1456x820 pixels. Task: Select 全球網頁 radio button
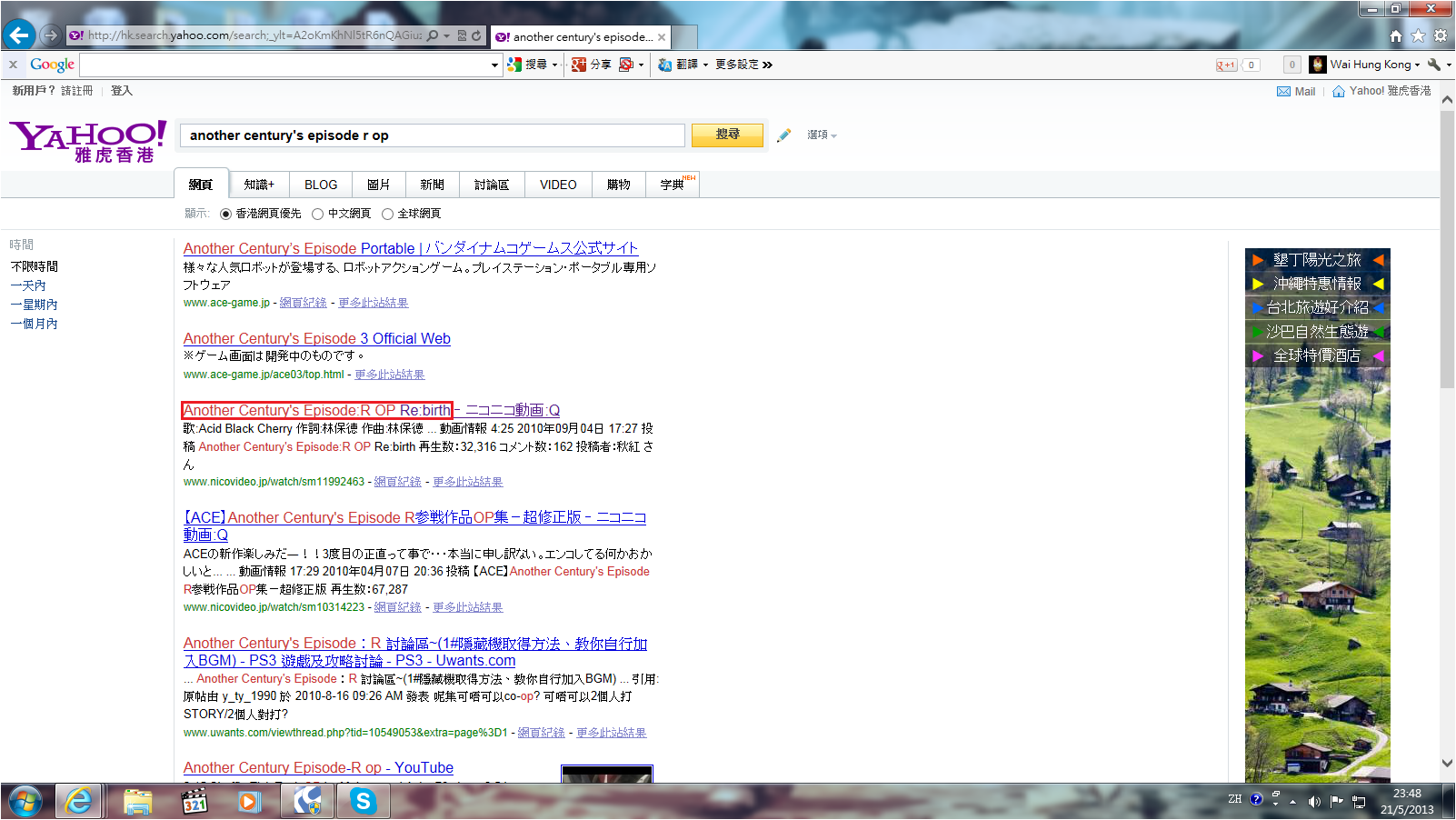[x=387, y=214]
